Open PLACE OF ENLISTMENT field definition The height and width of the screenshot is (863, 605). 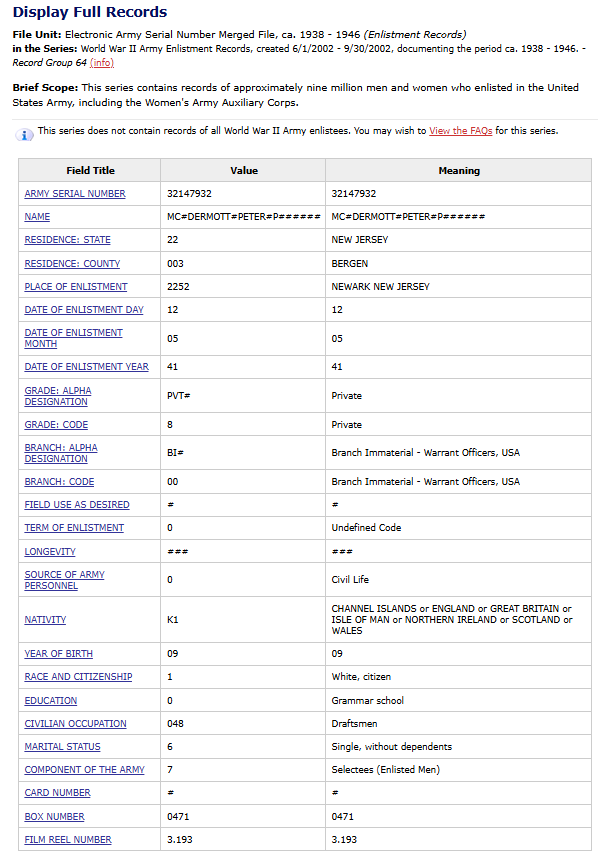click(x=76, y=287)
